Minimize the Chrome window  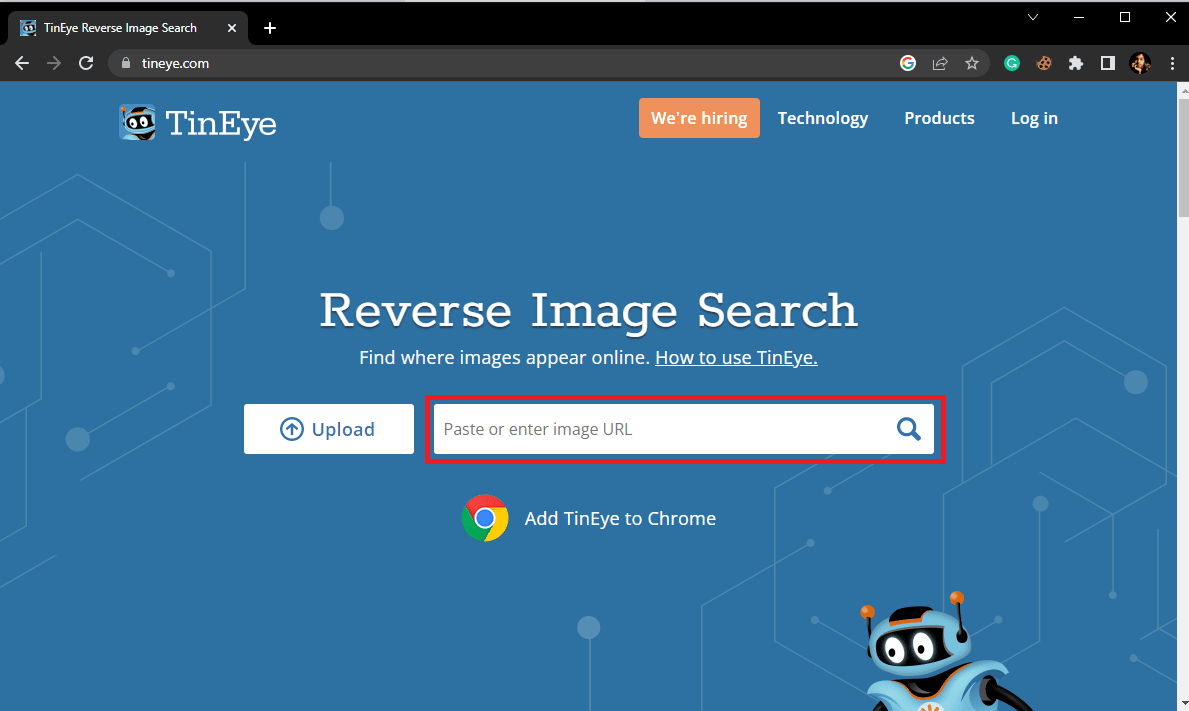(x=1079, y=17)
